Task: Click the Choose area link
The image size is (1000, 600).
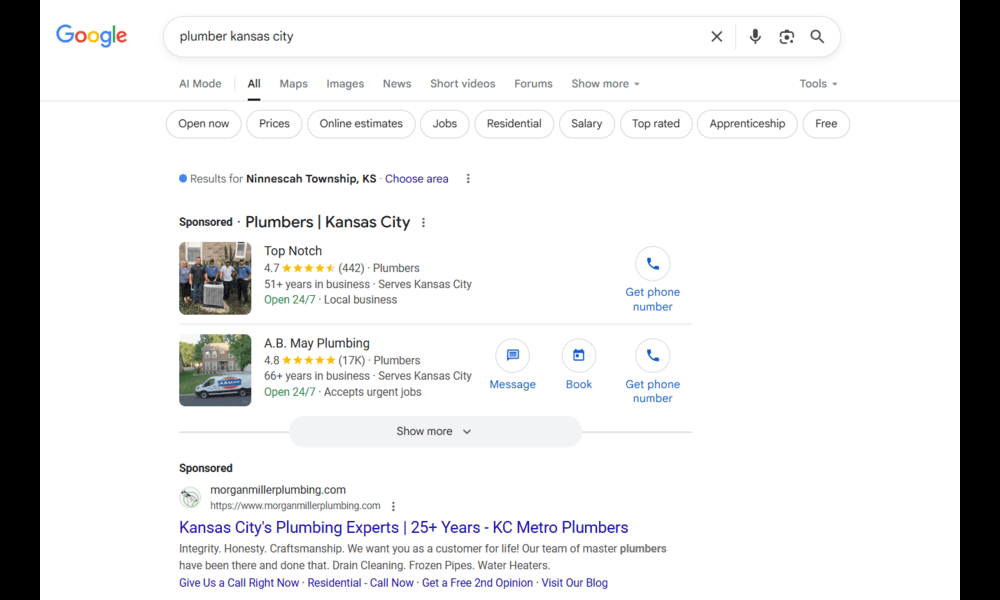Action: 416,179
